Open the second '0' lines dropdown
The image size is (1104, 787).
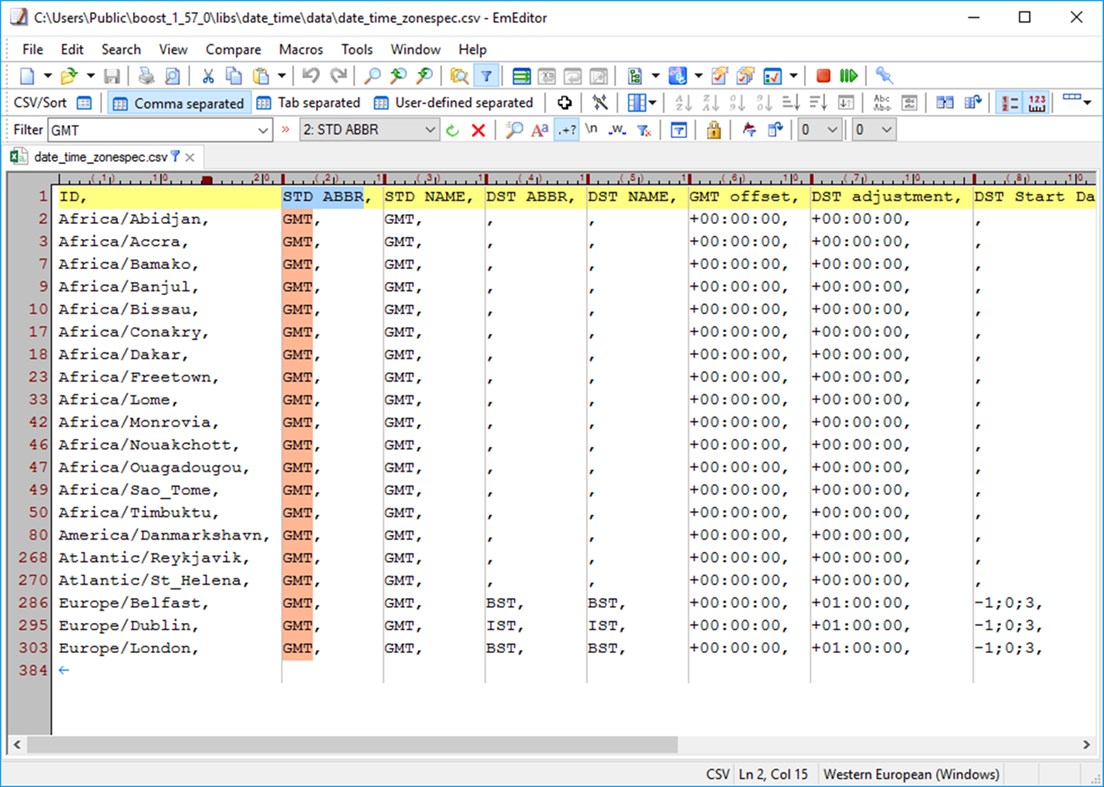click(874, 130)
